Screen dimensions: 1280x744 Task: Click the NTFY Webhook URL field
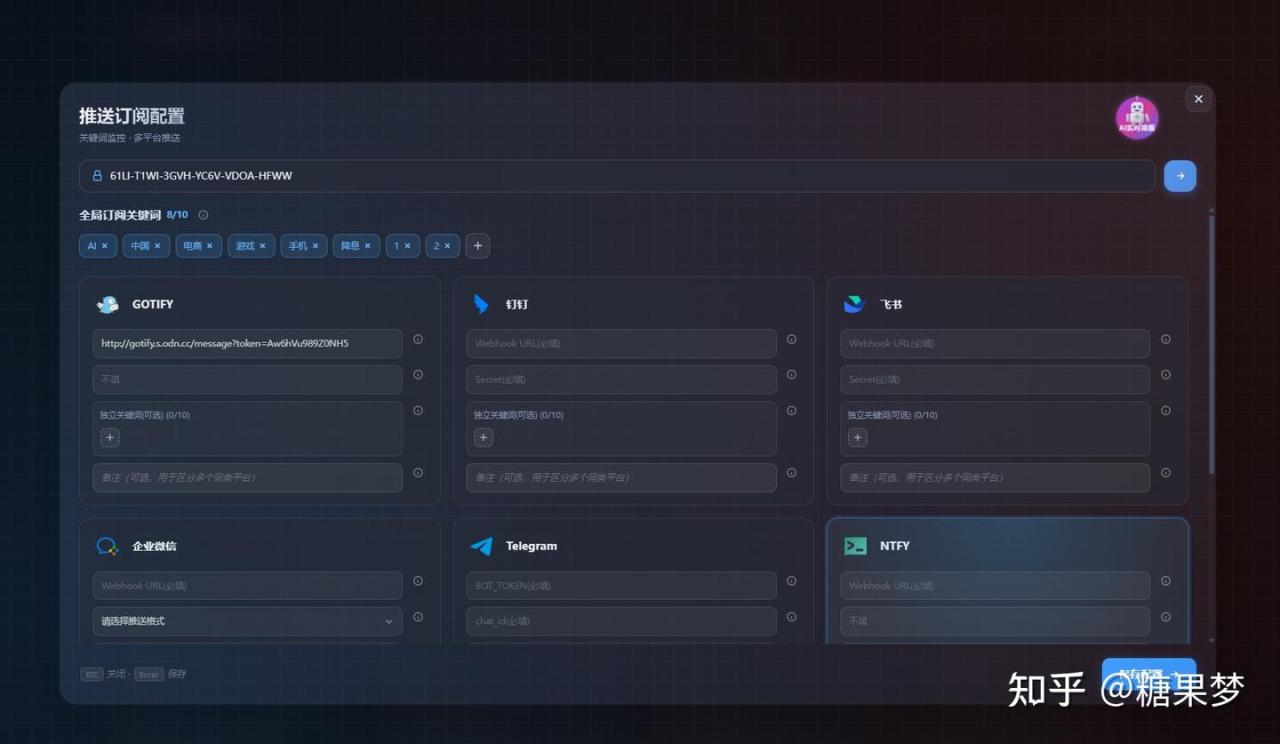[994, 586]
